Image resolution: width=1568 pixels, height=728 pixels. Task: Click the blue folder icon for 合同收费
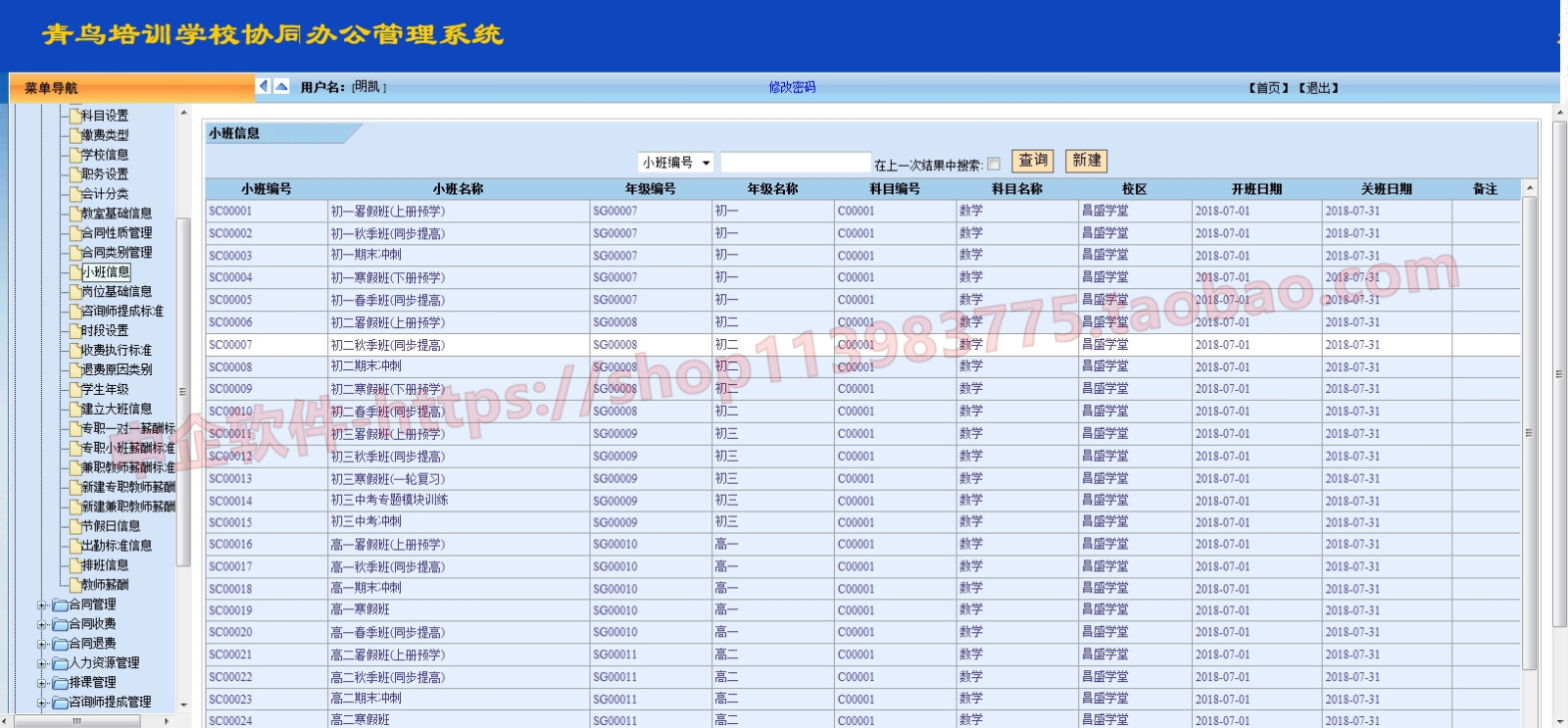(x=60, y=624)
